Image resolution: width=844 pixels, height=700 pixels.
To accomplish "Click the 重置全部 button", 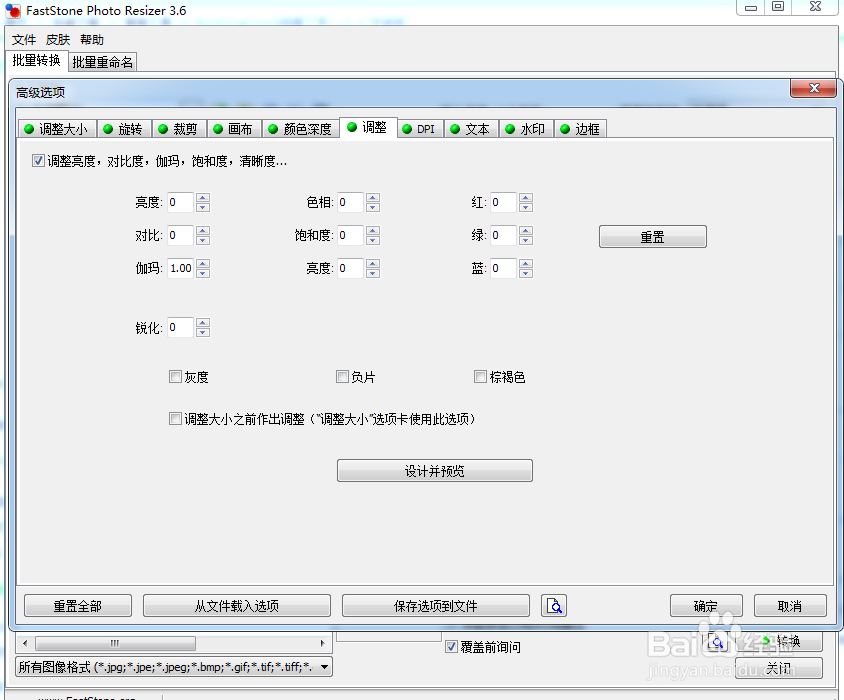I will coord(78,606).
